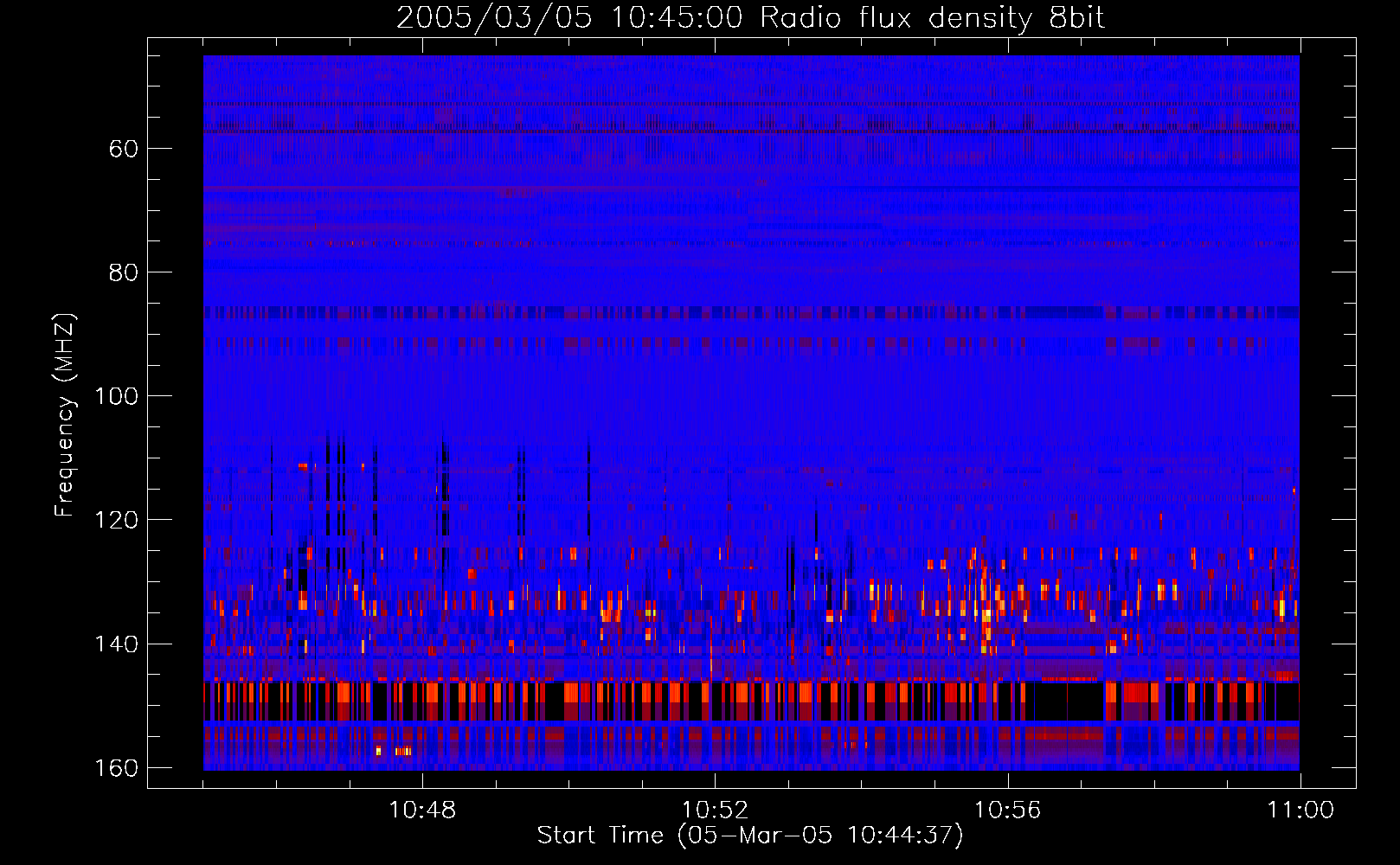Click the plot title '2005/03/05 10:45:00 Radio flux density 8bit'
The width and height of the screenshot is (1400, 865).
750,18
